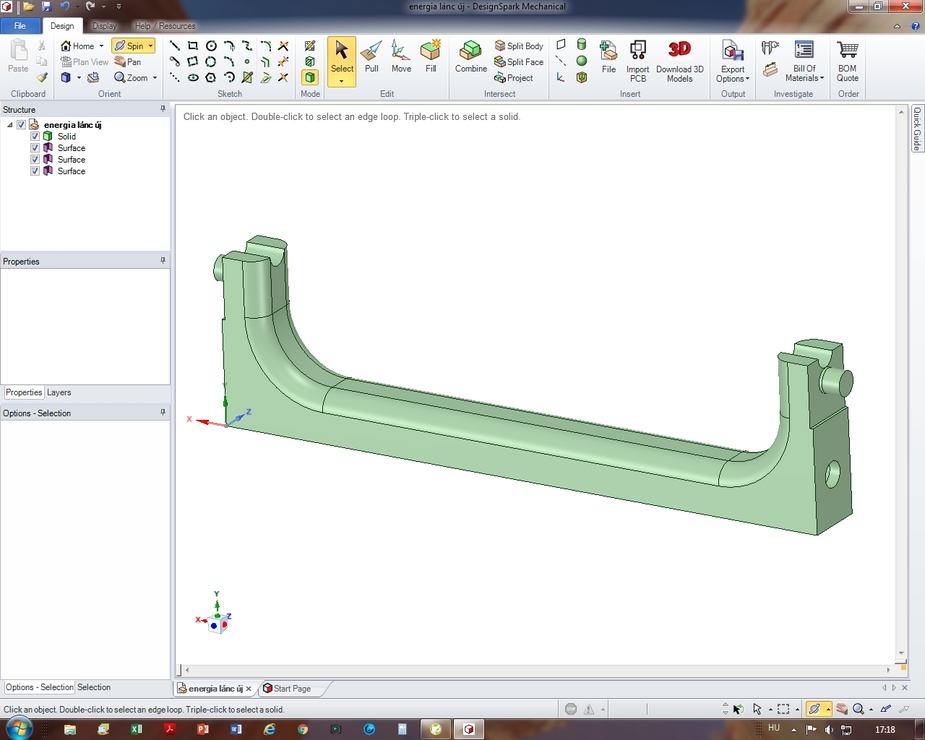Collapse the energia lánc új tree node

(9, 125)
